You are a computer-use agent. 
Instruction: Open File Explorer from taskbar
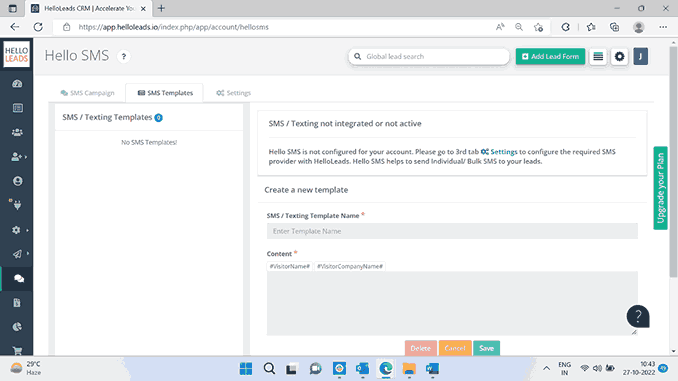tap(409, 368)
